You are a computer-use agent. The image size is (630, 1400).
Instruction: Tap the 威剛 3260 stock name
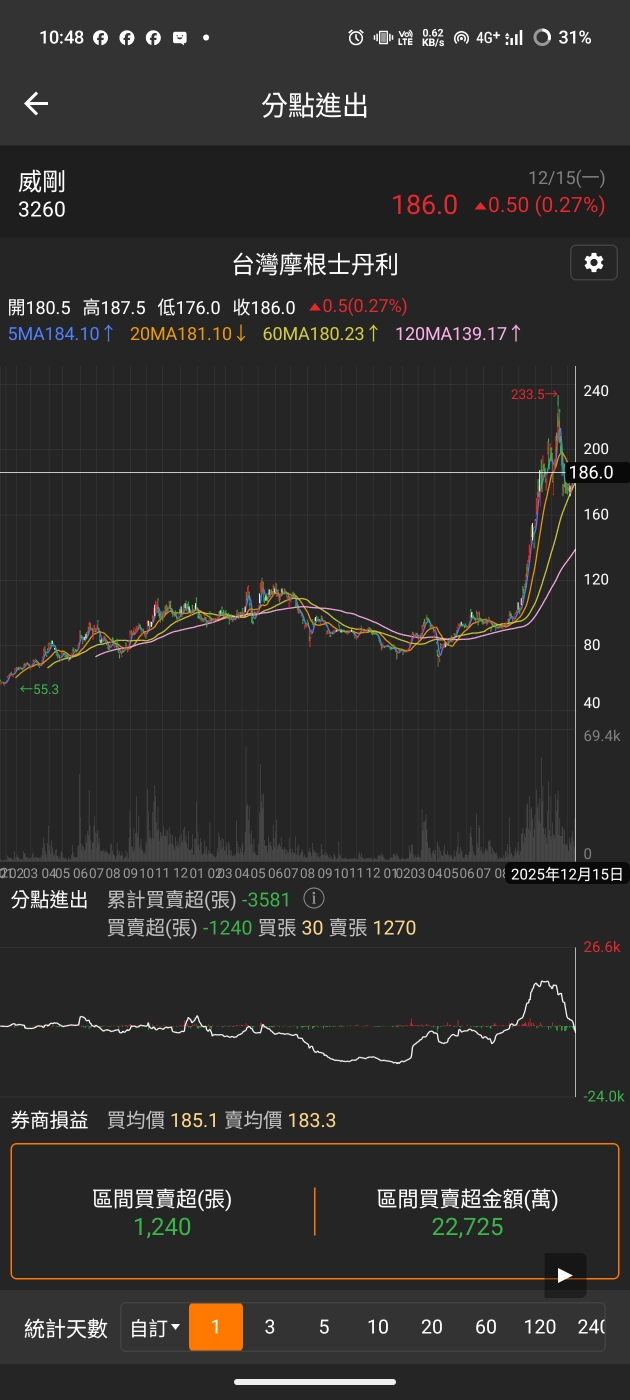[42, 195]
